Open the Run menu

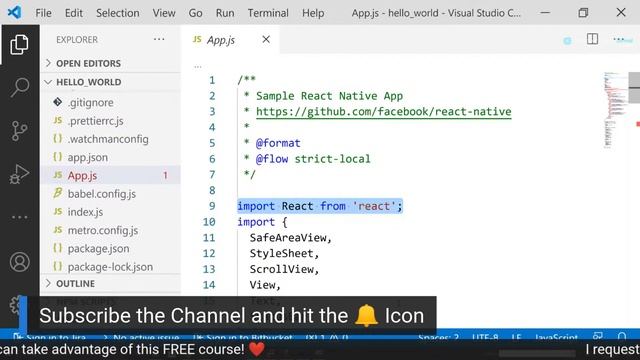coord(225,13)
